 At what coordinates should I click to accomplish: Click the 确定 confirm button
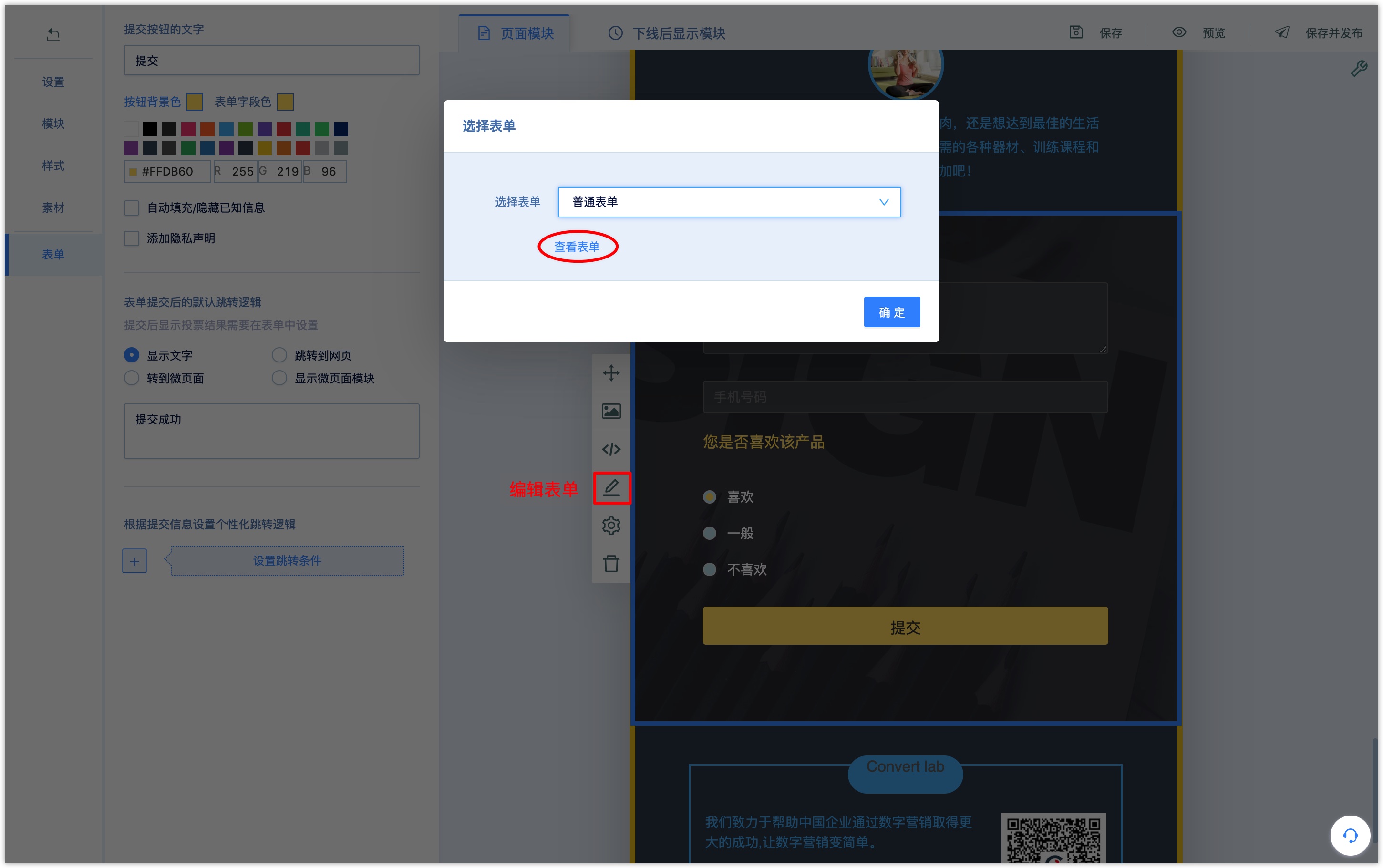[892, 311]
